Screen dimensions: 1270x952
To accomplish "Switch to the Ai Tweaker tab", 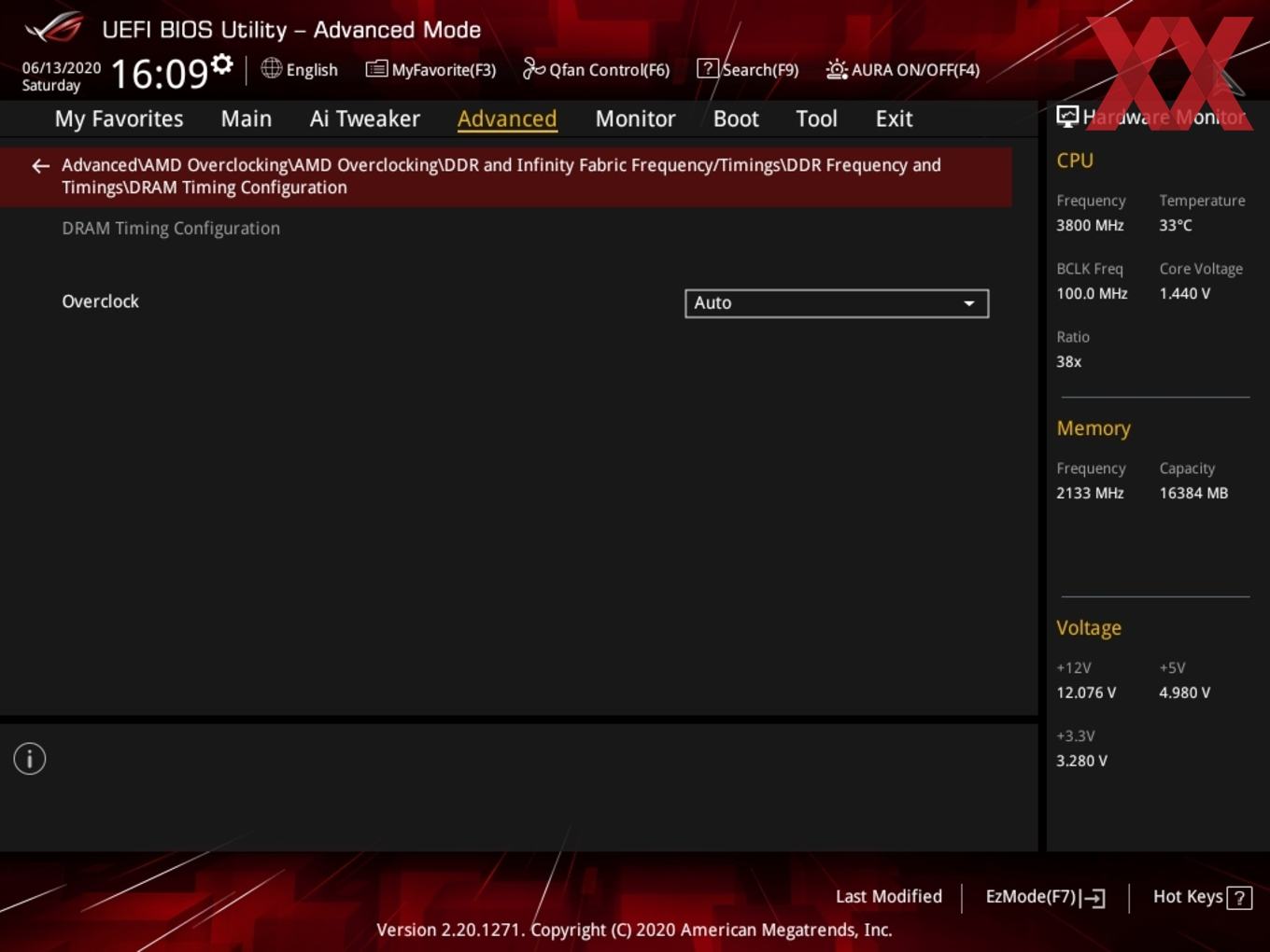I will tap(365, 119).
